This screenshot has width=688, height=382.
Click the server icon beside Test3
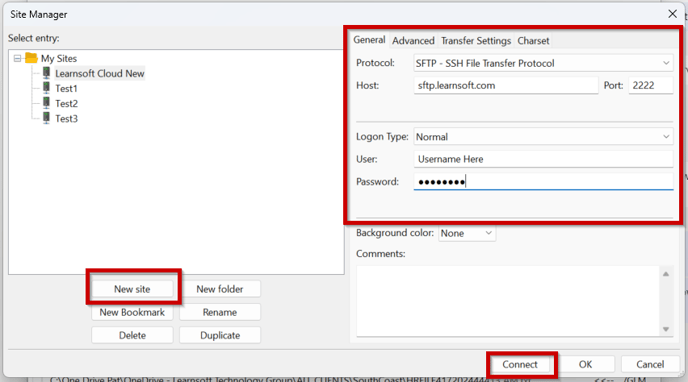[x=46, y=118]
